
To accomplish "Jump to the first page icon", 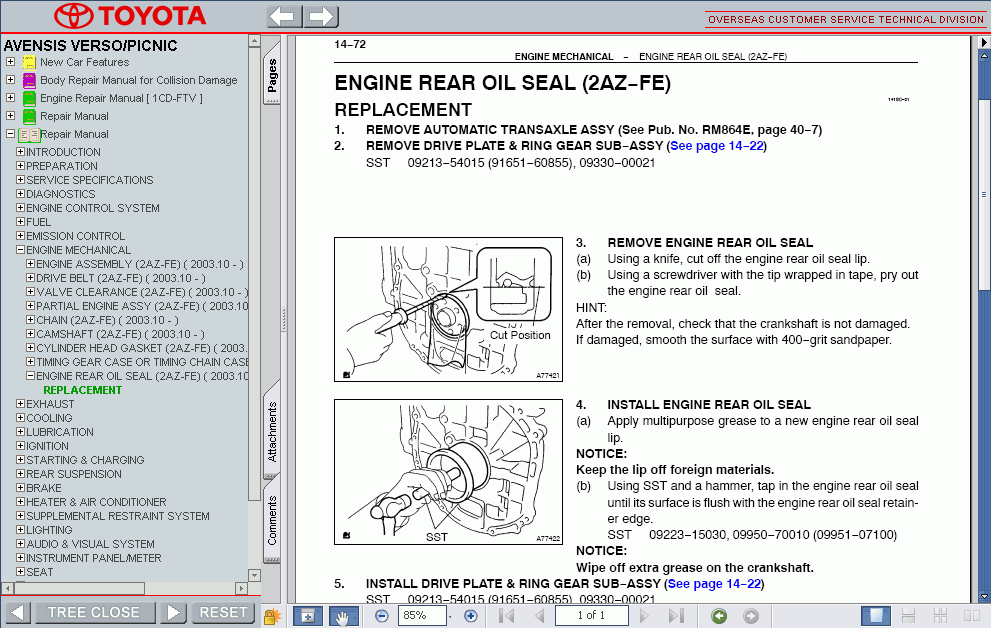I will click(x=506, y=616).
